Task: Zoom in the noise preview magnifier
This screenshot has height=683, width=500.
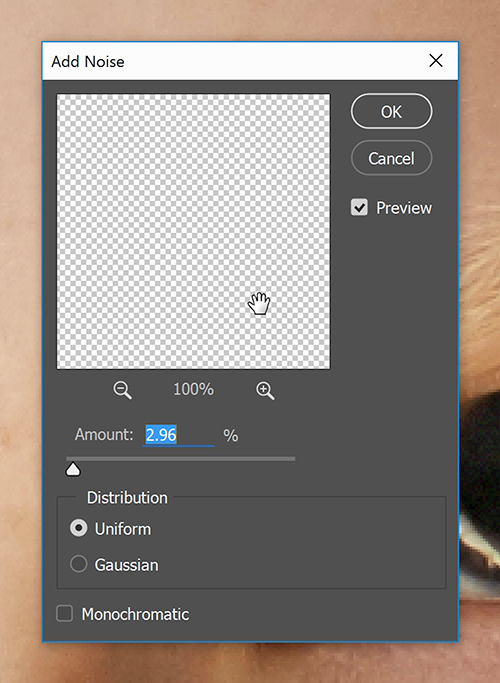Action: point(265,390)
